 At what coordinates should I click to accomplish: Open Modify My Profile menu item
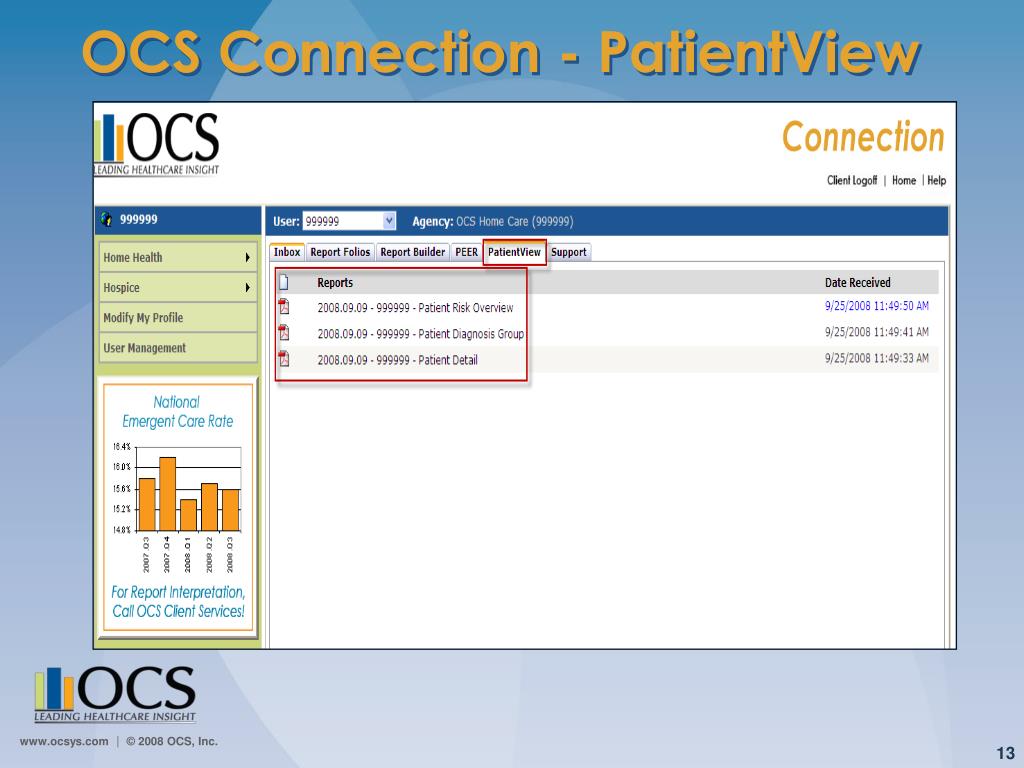coord(178,318)
